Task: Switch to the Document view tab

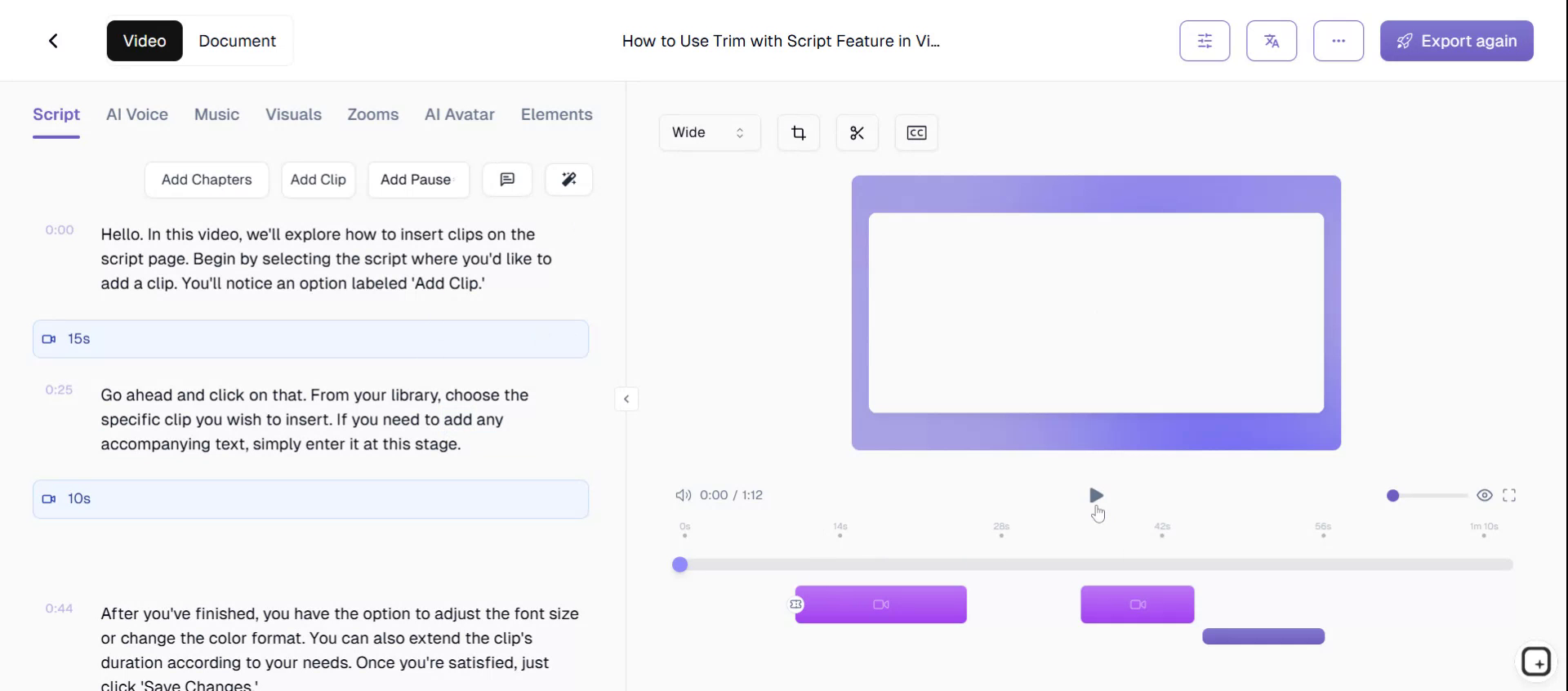Action: 237,41
